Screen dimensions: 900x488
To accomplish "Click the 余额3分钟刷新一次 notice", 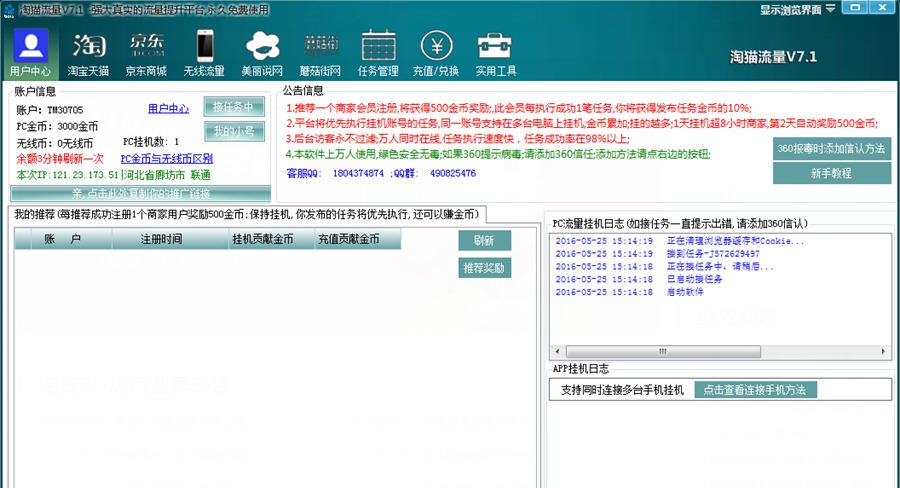I will coord(60,158).
